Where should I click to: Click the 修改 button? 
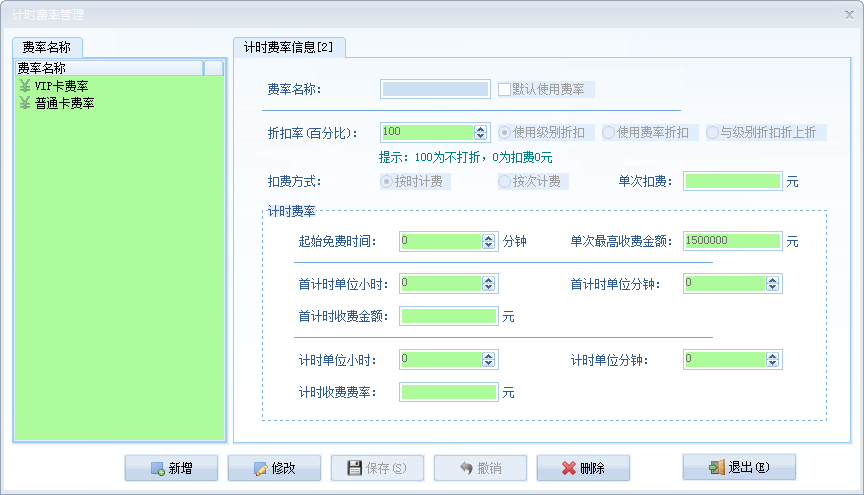coord(274,468)
